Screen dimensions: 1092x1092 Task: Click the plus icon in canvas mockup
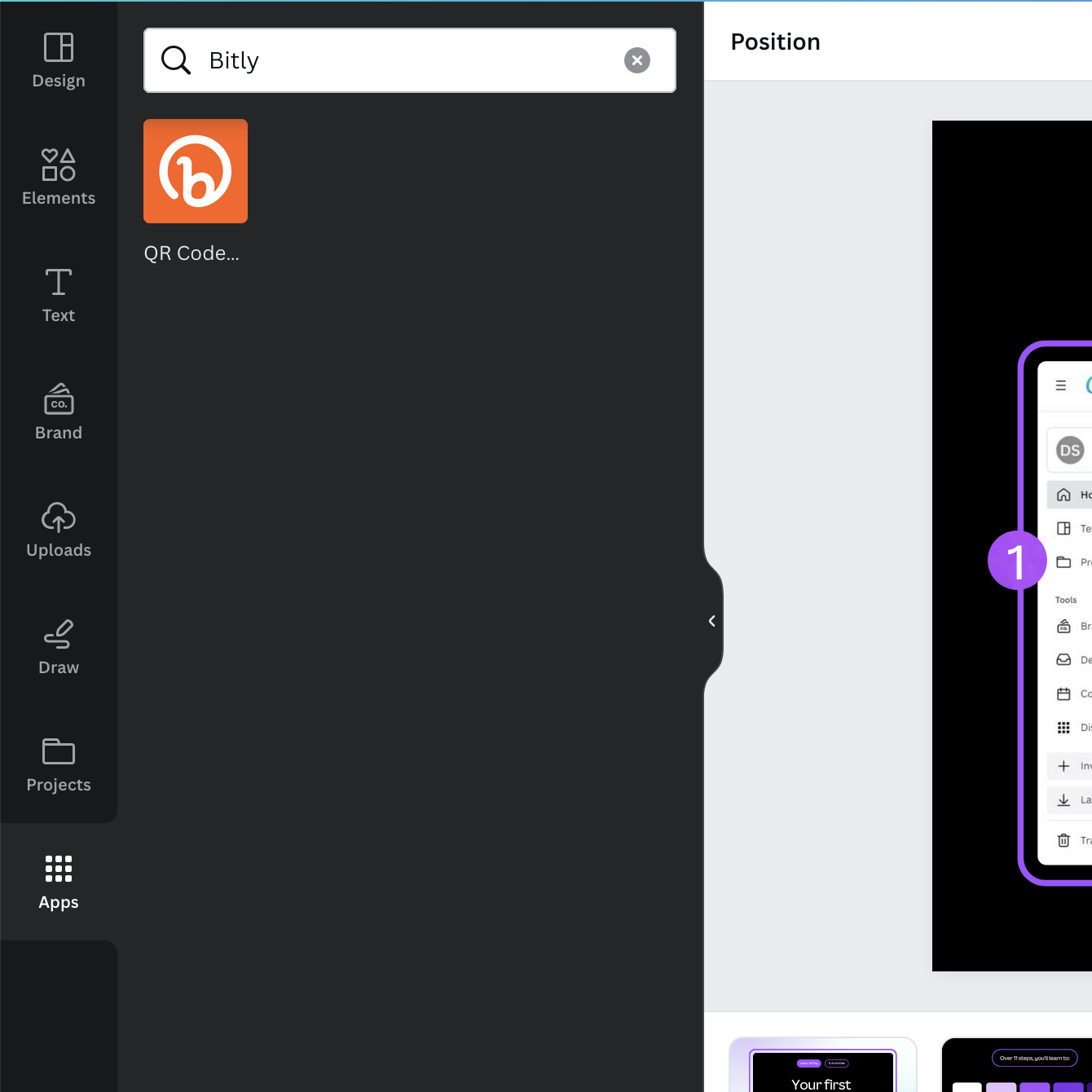coord(1063,766)
